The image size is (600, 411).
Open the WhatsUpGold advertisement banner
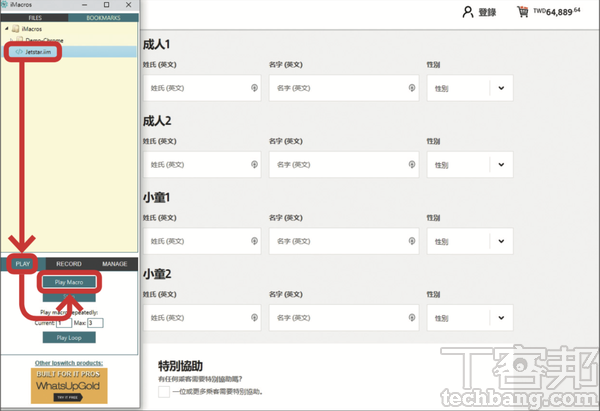point(69,386)
